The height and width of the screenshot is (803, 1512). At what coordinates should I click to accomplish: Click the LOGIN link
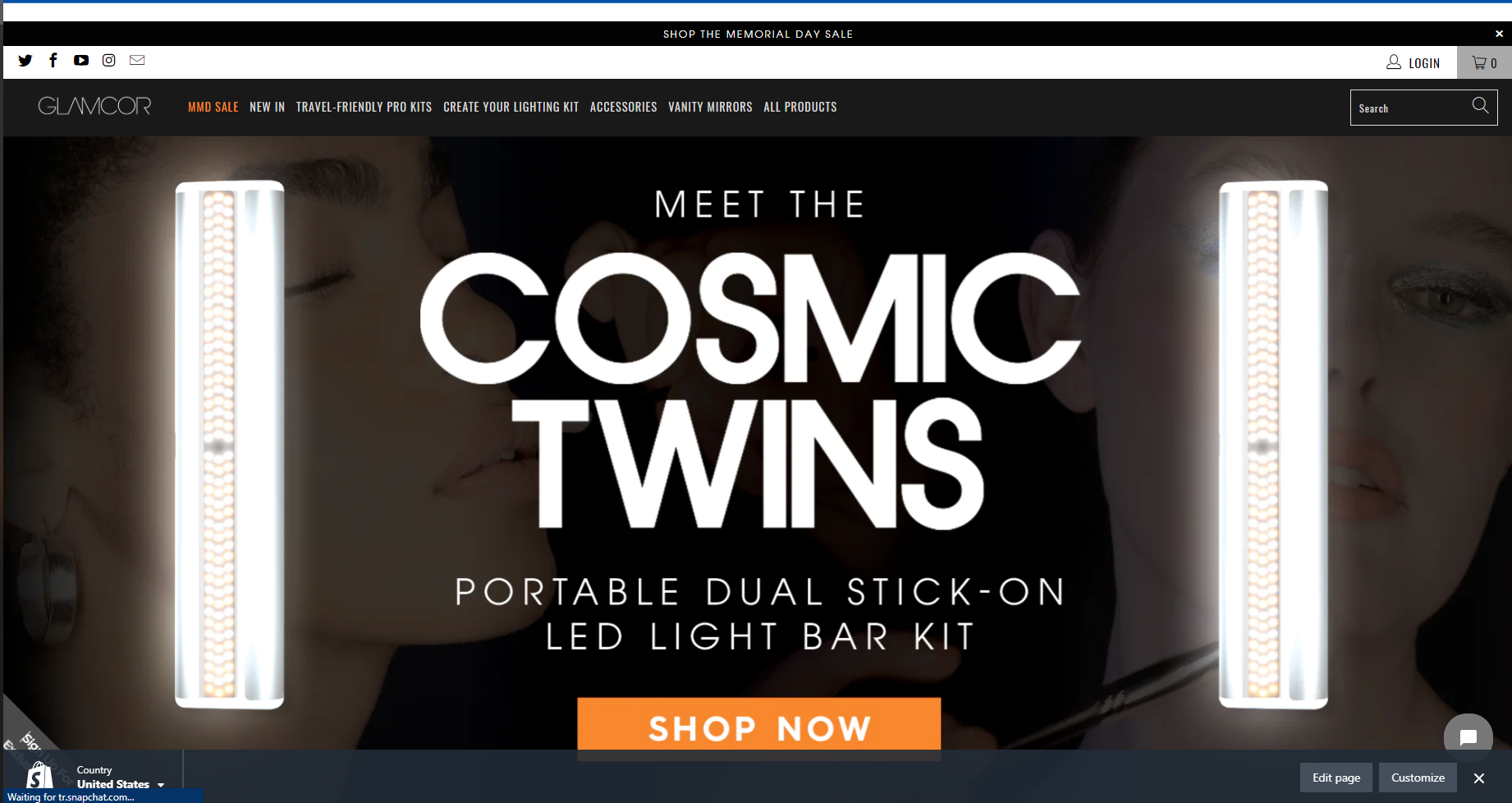tap(1413, 62)
